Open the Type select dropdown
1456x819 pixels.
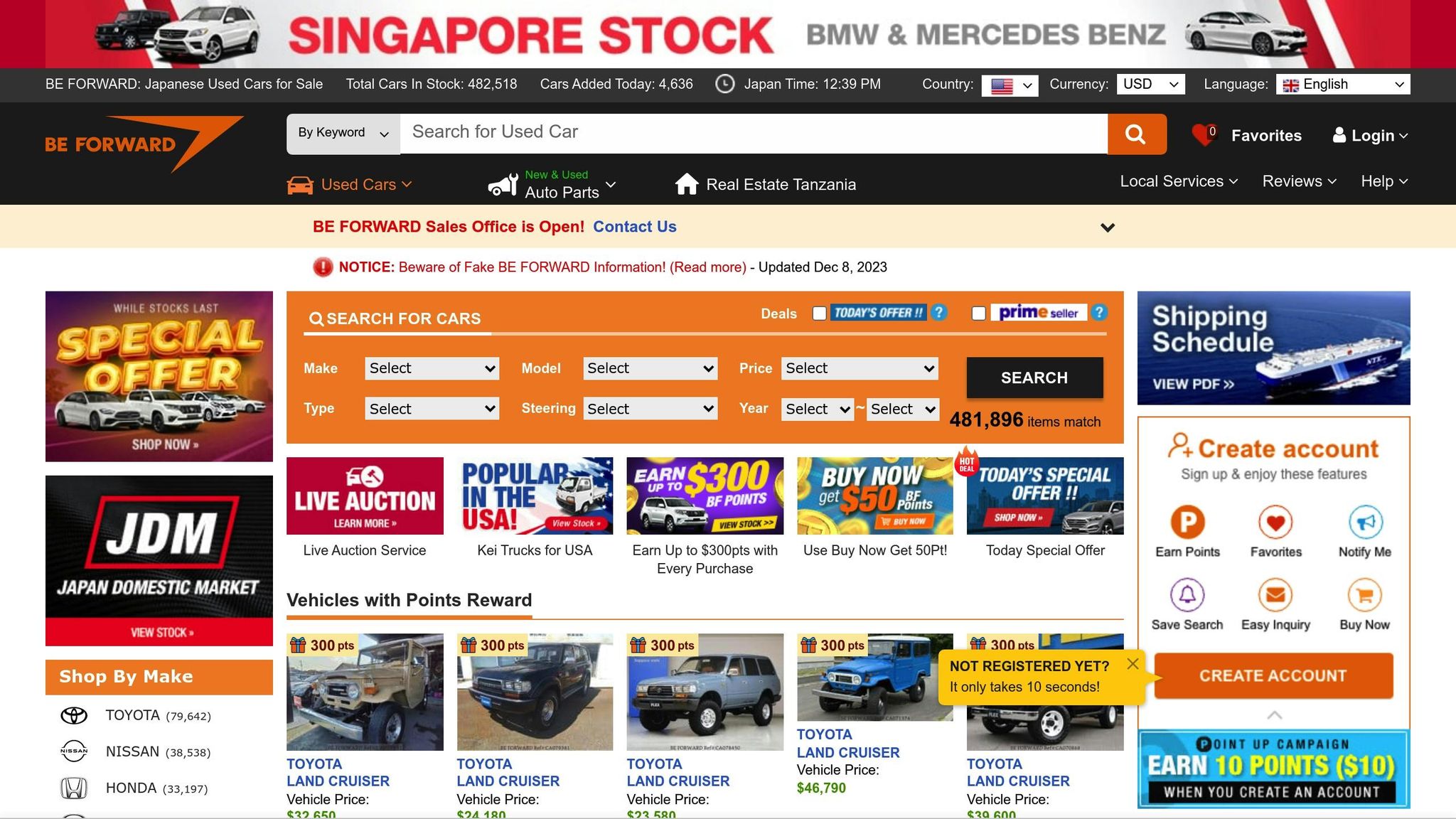click(432, 409)
